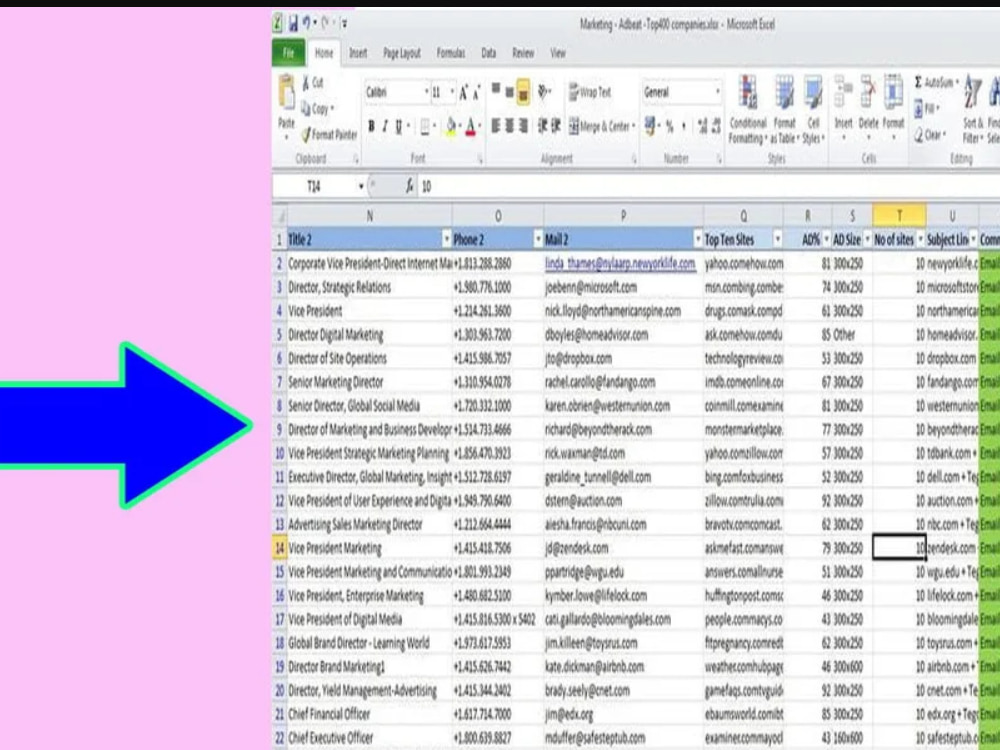Click the Undo arrow in quick access toolbar
1000x750 pixels.
coord(307,24)
